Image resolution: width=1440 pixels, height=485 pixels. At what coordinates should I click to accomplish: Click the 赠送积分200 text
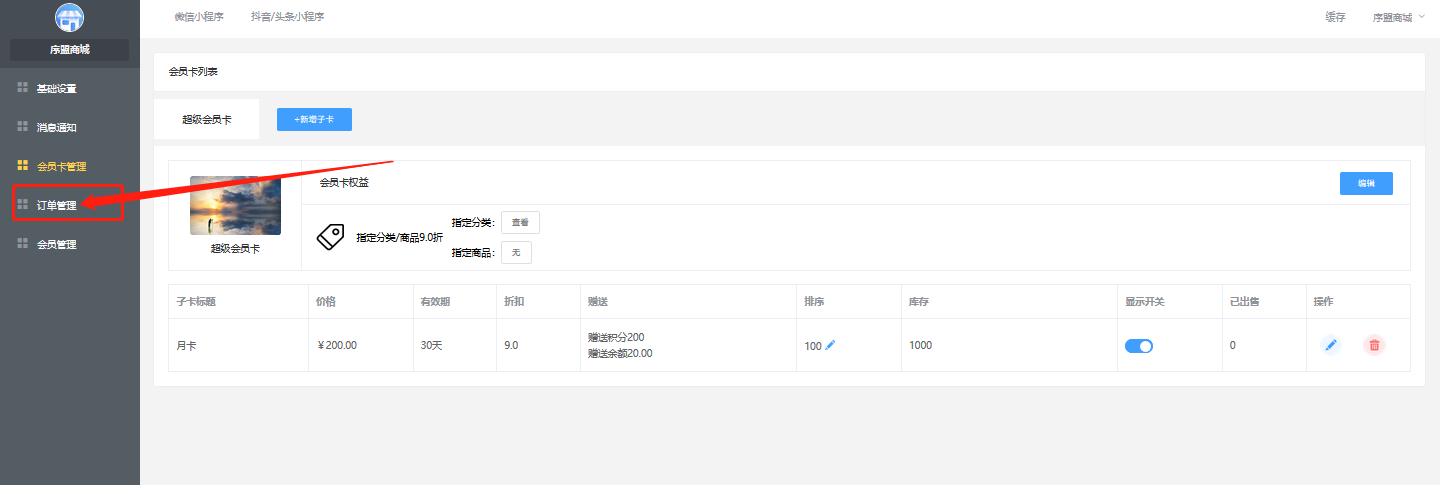[616, 337]
